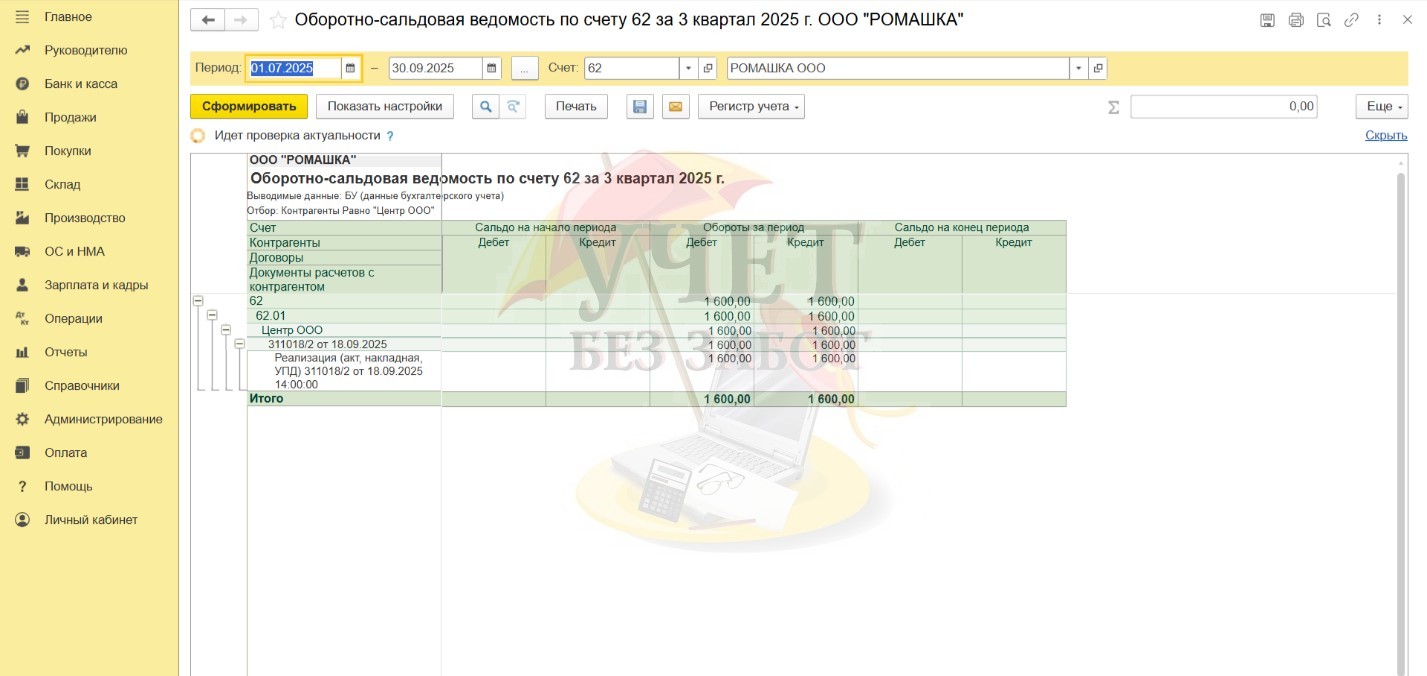Open the Банк и касса section

(x=80, y=84)
